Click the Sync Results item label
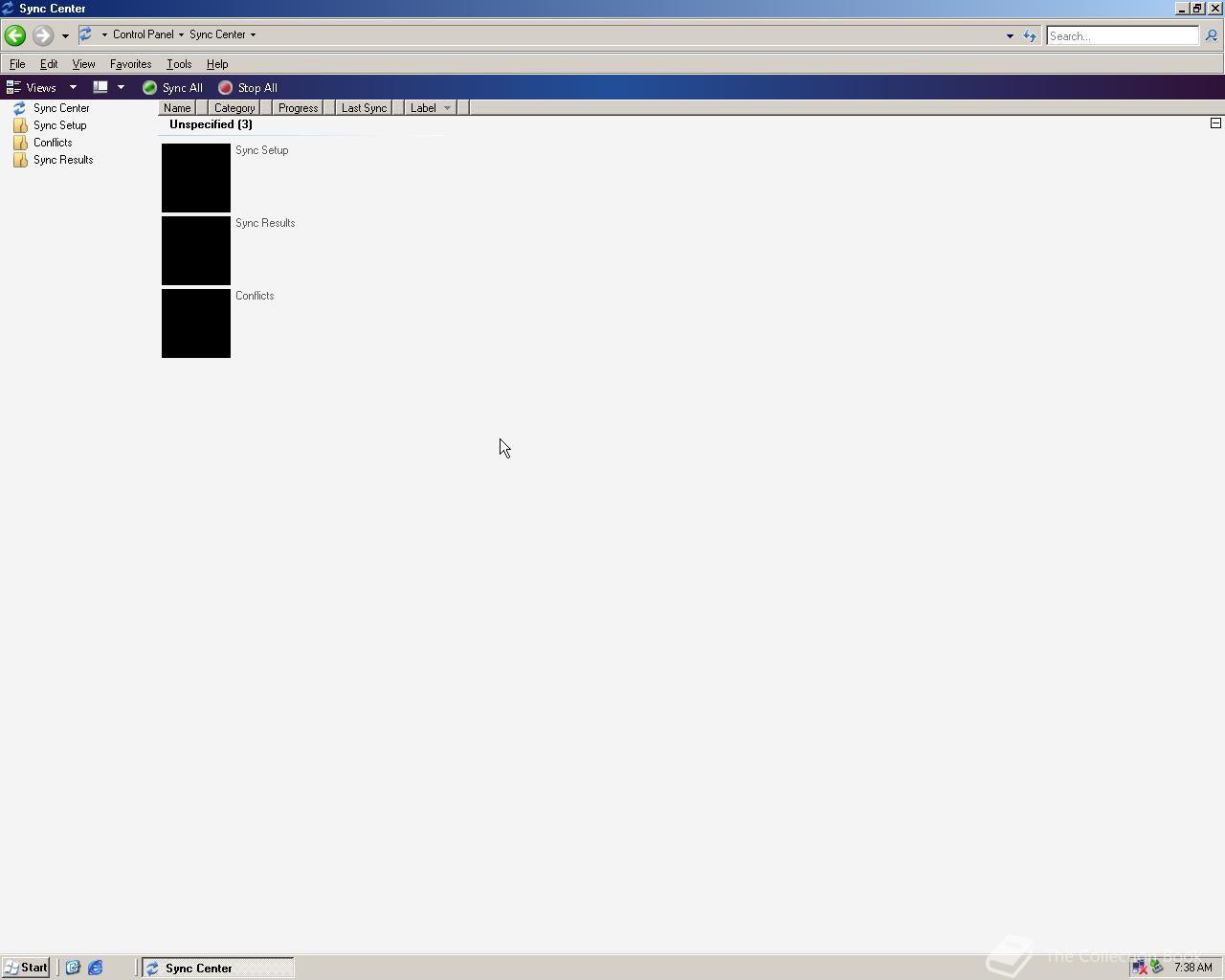Screen dimensions: 1225x980 pos(265,223)
